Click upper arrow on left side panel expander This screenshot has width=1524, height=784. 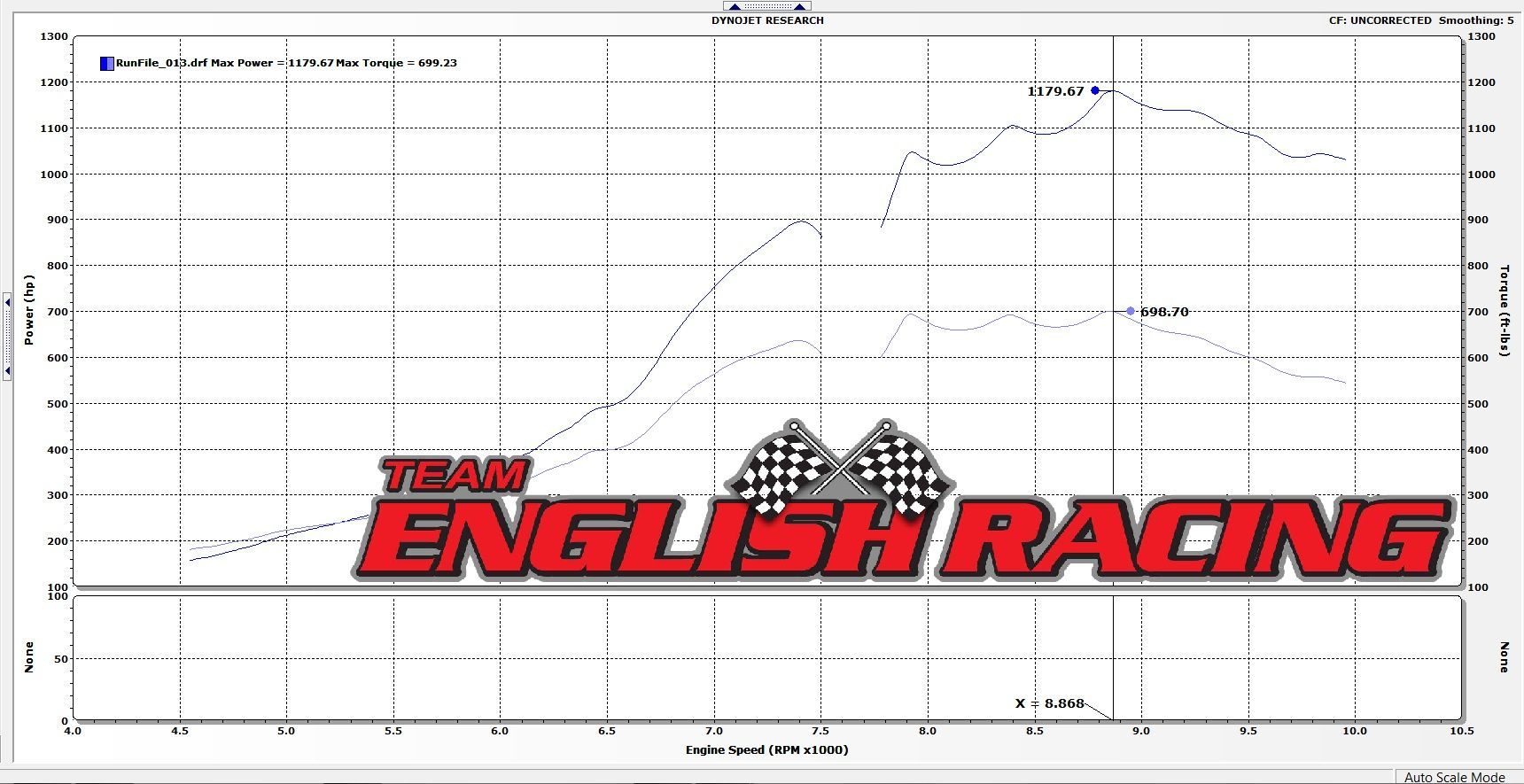click(x=7, y=303)
